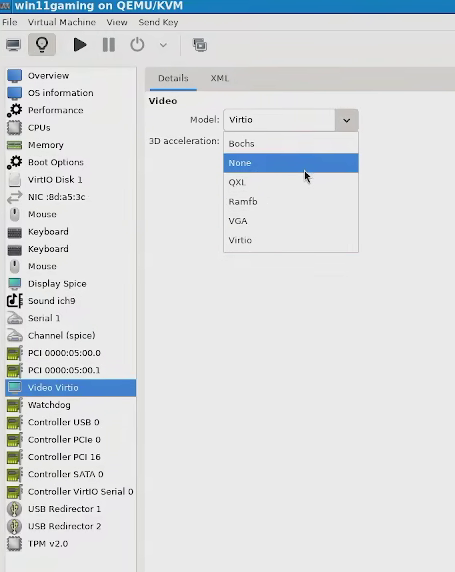
Task: Click the Boot Options gear icon
Action: [x=15, y=162]
